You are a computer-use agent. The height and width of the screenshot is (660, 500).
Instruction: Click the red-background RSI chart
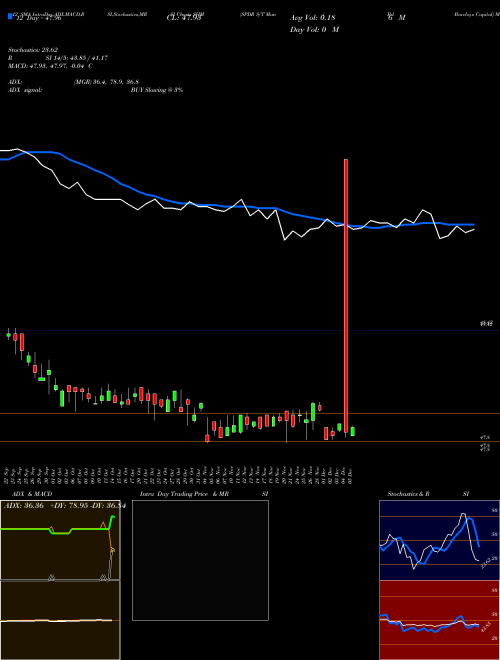point(439,620)
